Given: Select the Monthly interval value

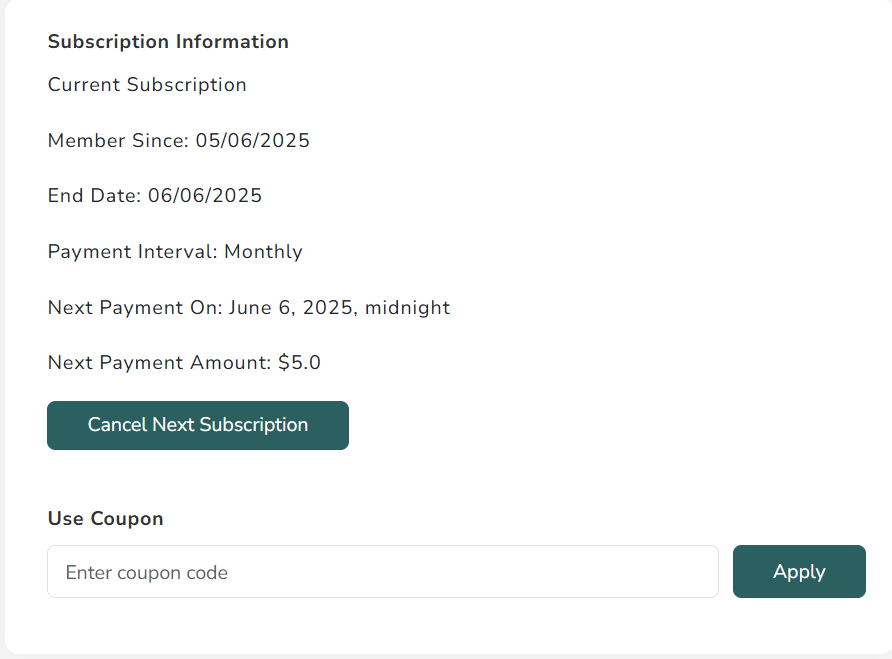Looking at the screenshot, I should point(263,252).
